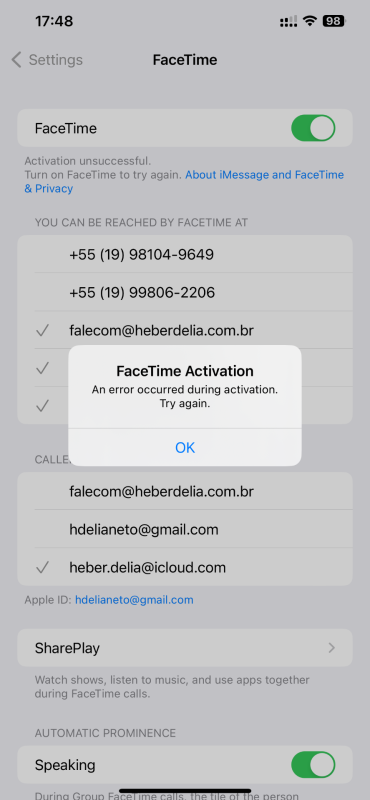Open the SharePlay disclosure chevron

click(332, 648)
